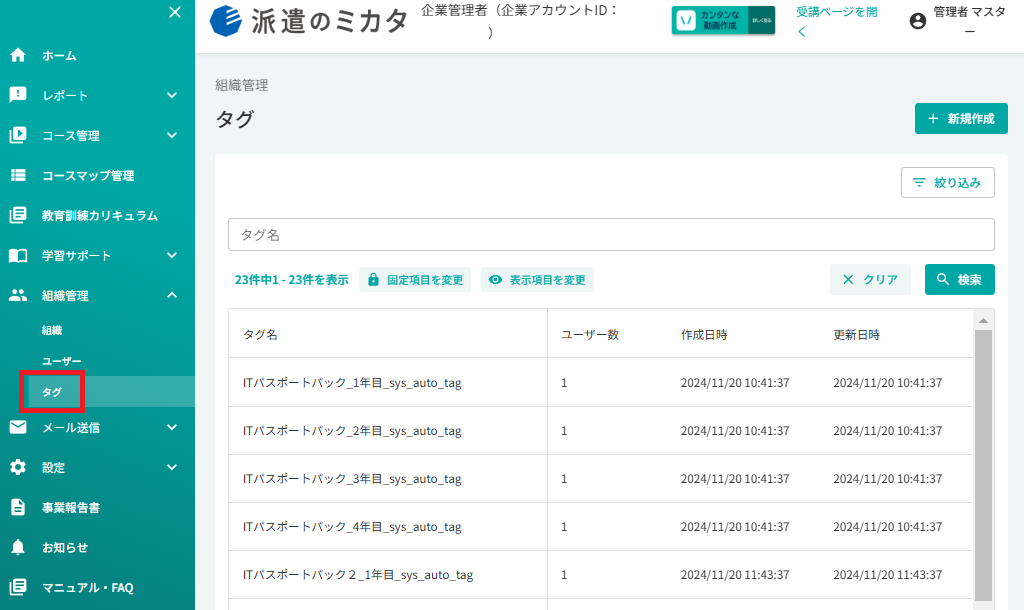
Task: Click the 更新日時 column header
Action: [x=856, y=334]
